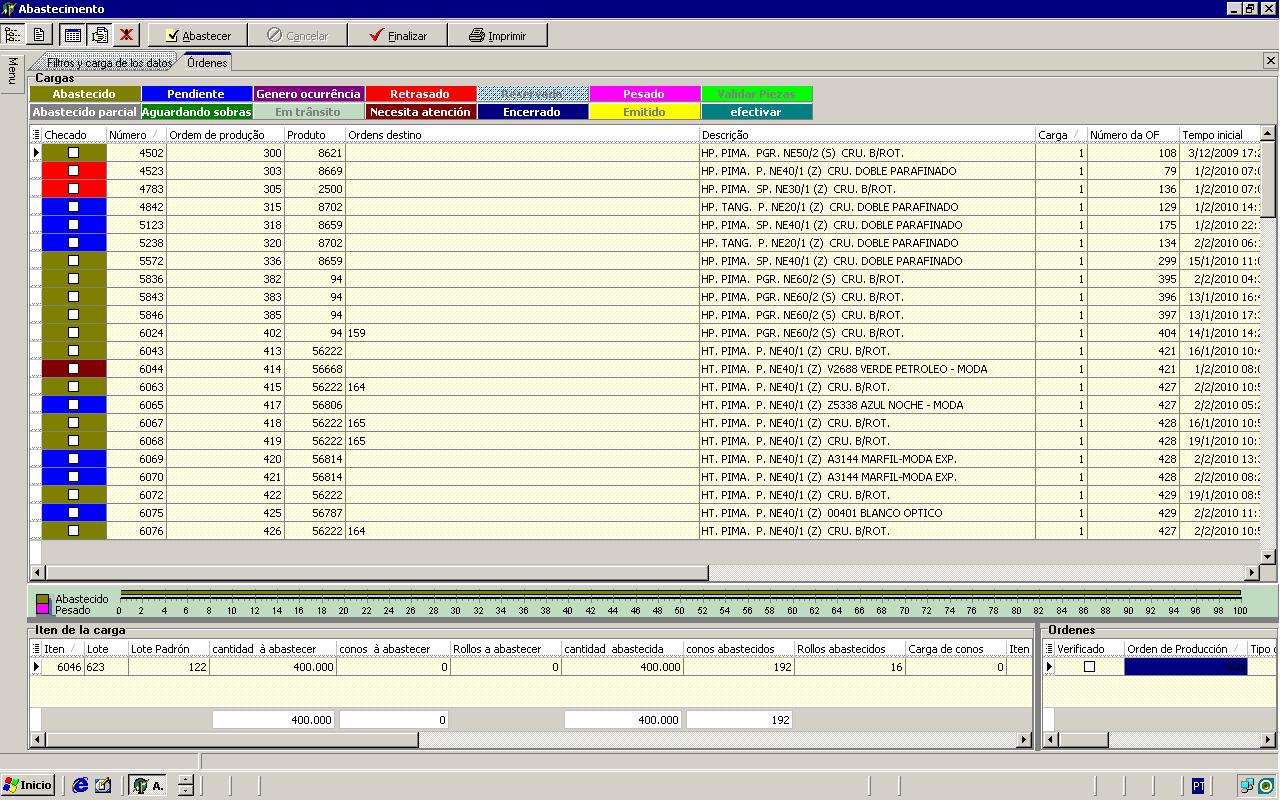The image size is (1280, 800).
Task: Click the red X delete toolbar icon
Action: pyautogui.click(x=126, y=35)
